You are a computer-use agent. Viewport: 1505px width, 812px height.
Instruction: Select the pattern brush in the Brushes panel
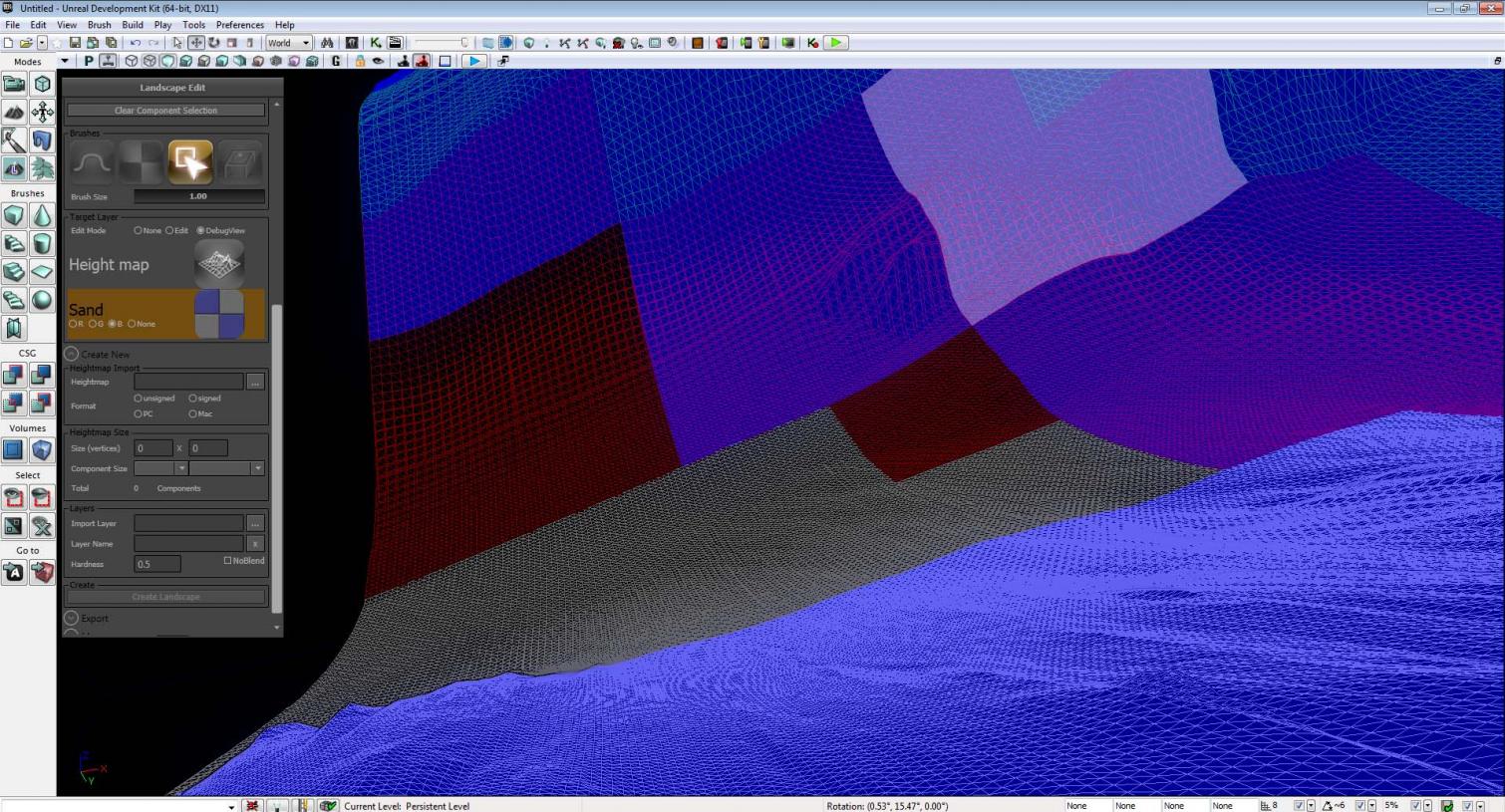[x=141, y=162]
